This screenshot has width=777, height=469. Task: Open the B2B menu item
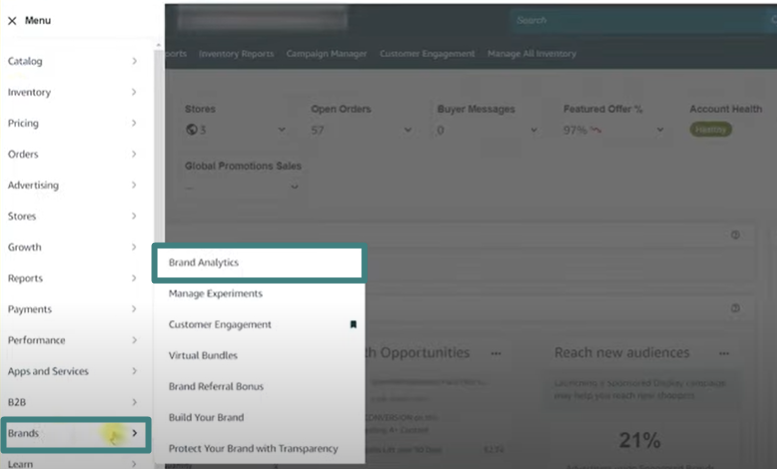click(x=17, y=402)
